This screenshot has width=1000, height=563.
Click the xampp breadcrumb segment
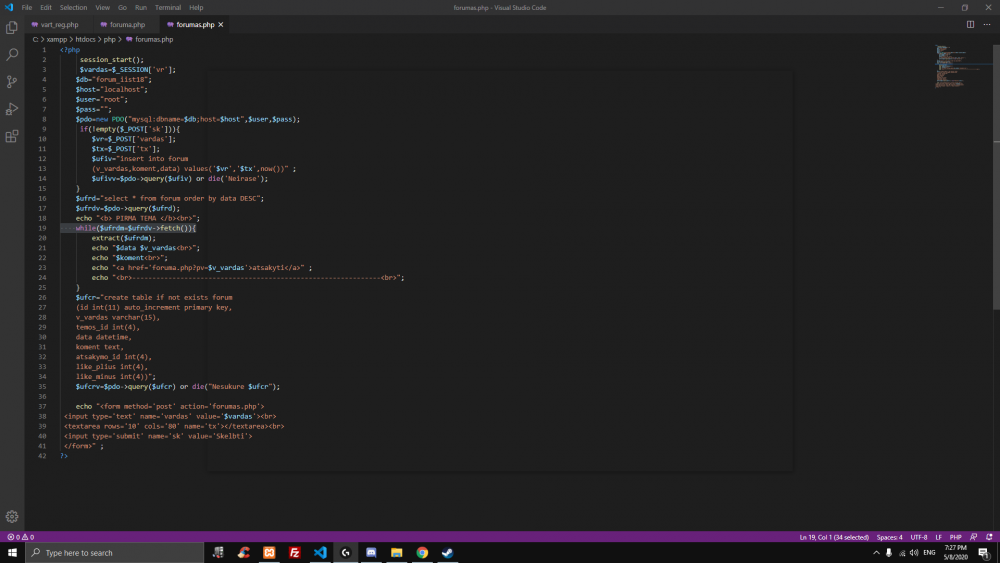pyautogui.click(x=56, y=39)
